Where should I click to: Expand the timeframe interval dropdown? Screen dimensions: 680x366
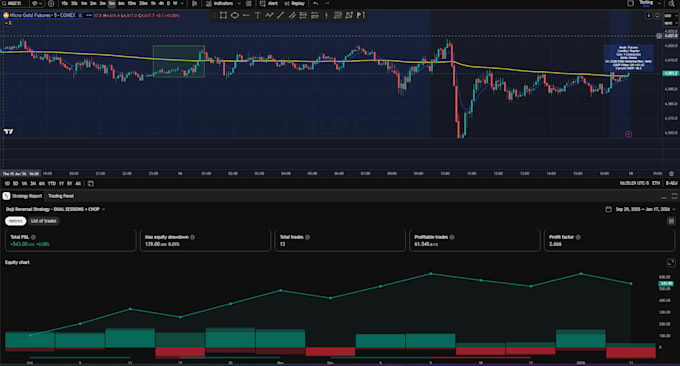point(182,3)
